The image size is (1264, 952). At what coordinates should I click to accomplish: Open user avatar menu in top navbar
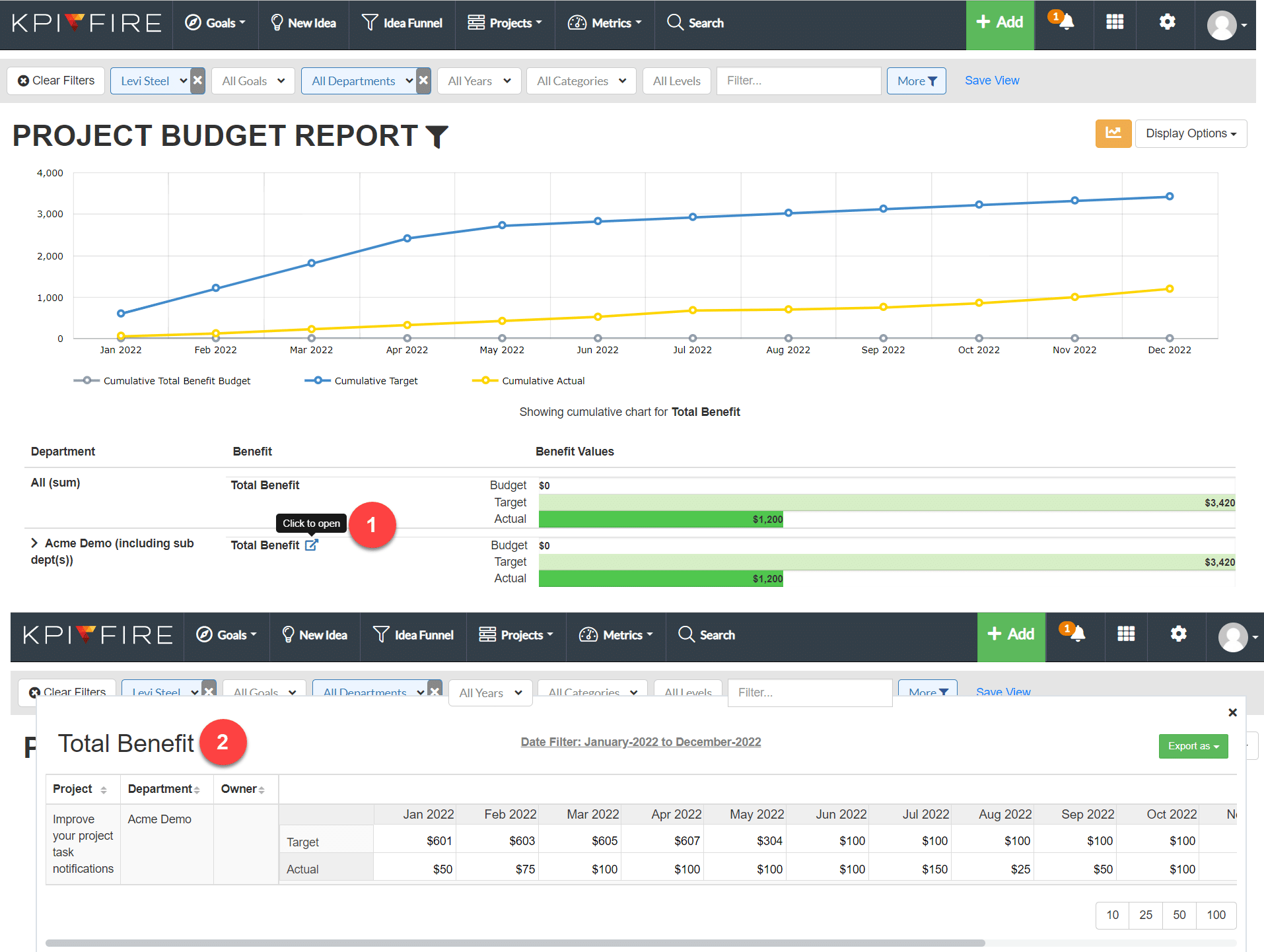(x=1226, y=25)
